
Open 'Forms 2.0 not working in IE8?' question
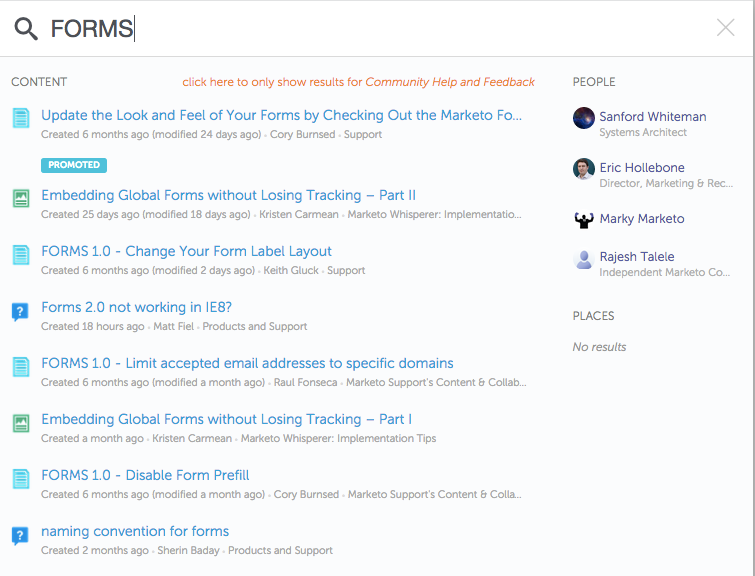click(136, 307)
